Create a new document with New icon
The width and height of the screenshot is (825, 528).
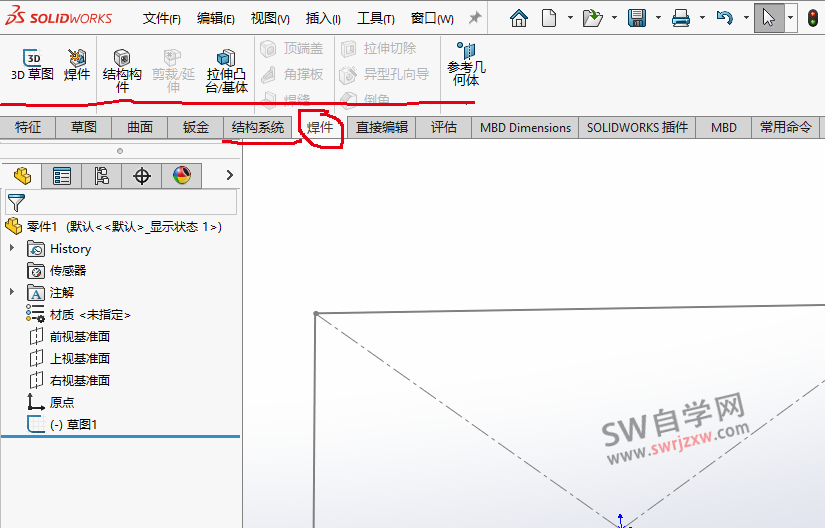click(x=549, y=18)
